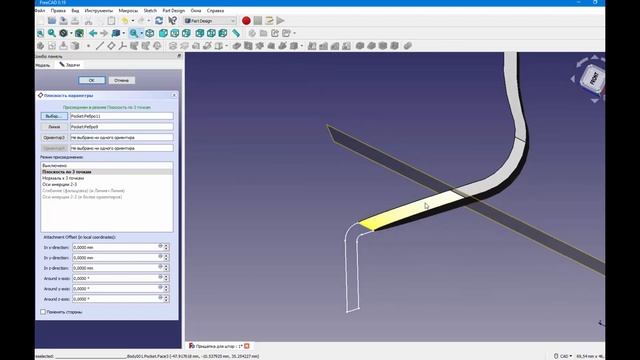Screen dimensions: 640x360
Task: Click the Fillet tool icon
Action: coord(360,46)
